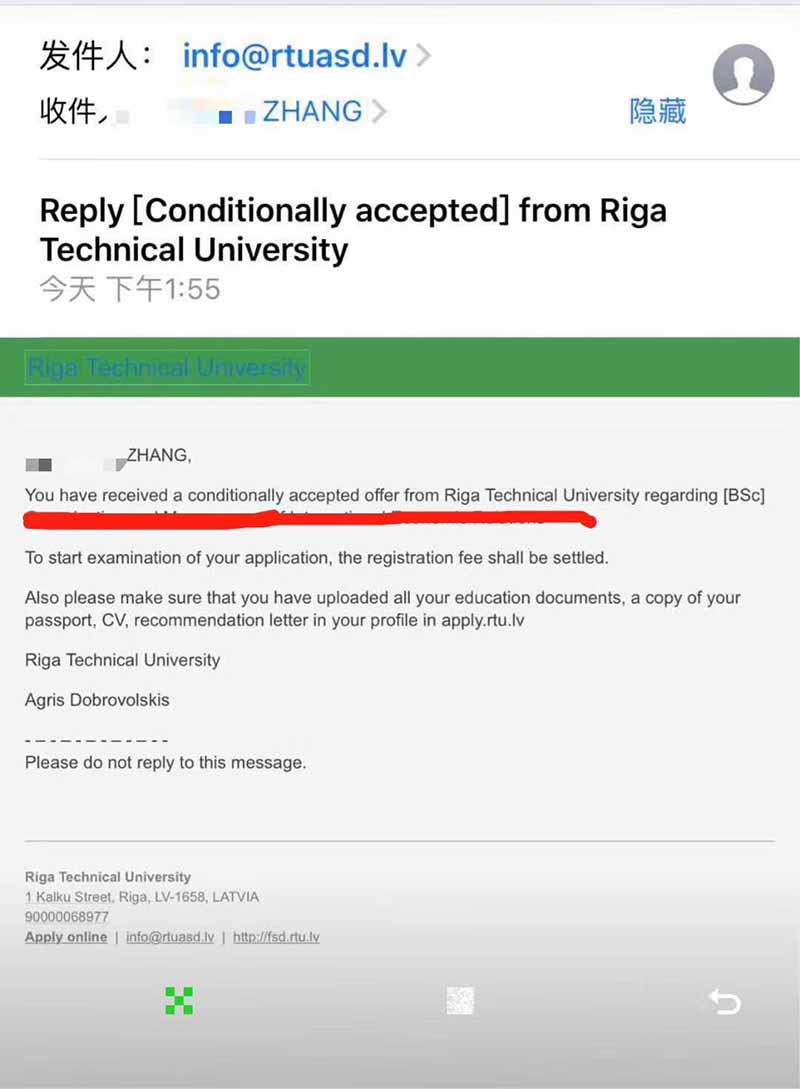
Task: Tap the signature name Agris Dobrovolskis
Action: [97, 700]
